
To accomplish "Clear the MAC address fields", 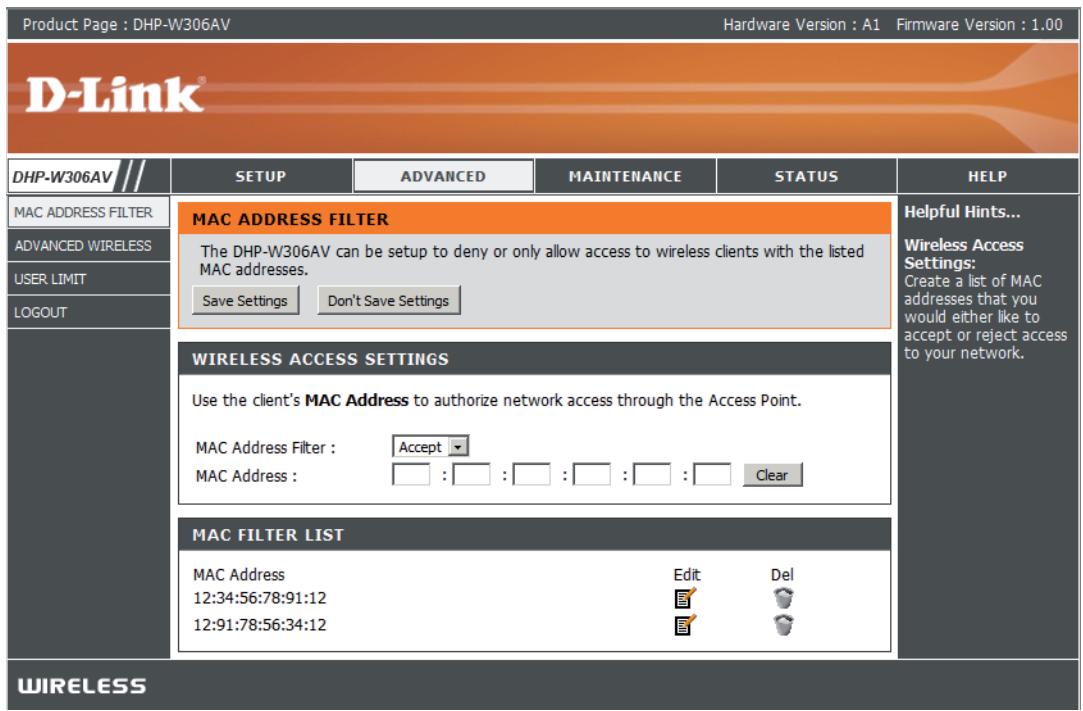I will (772, 475).
